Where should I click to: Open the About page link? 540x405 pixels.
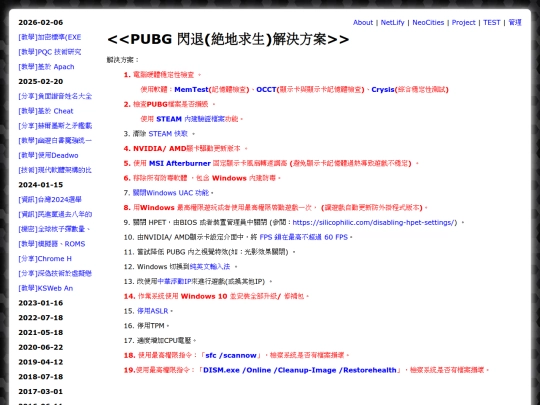click(363, 22)
